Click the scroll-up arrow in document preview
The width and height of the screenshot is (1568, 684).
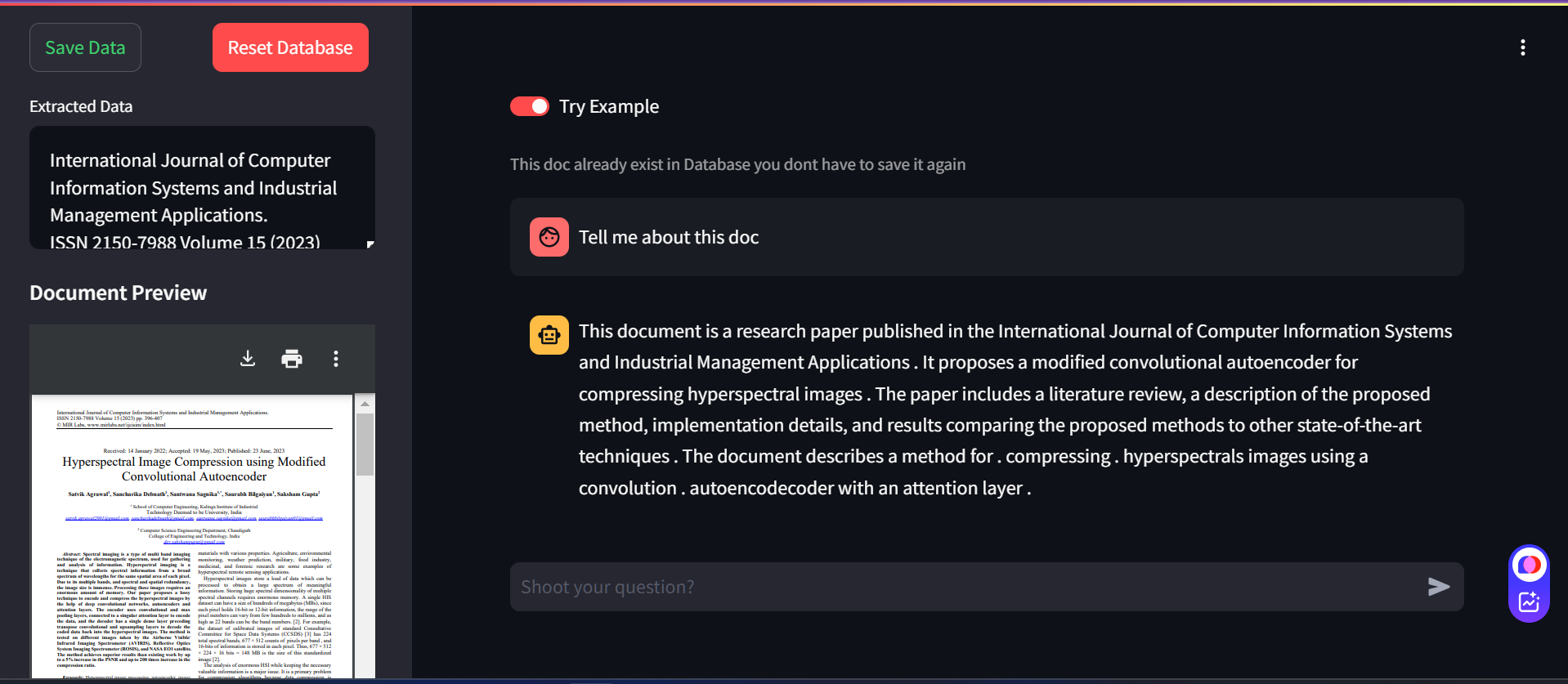click(x=365, y=404)
